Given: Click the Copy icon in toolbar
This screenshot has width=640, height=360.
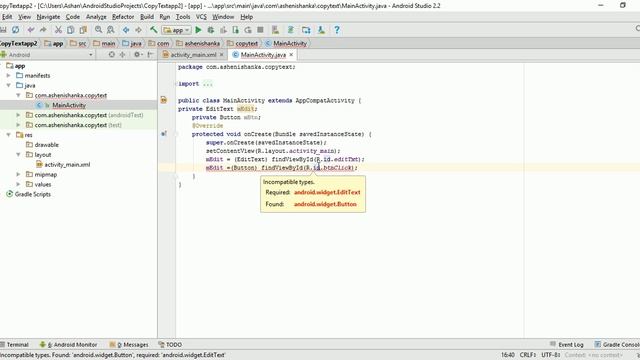Looking at the screenshot, I should coord(71,30).
